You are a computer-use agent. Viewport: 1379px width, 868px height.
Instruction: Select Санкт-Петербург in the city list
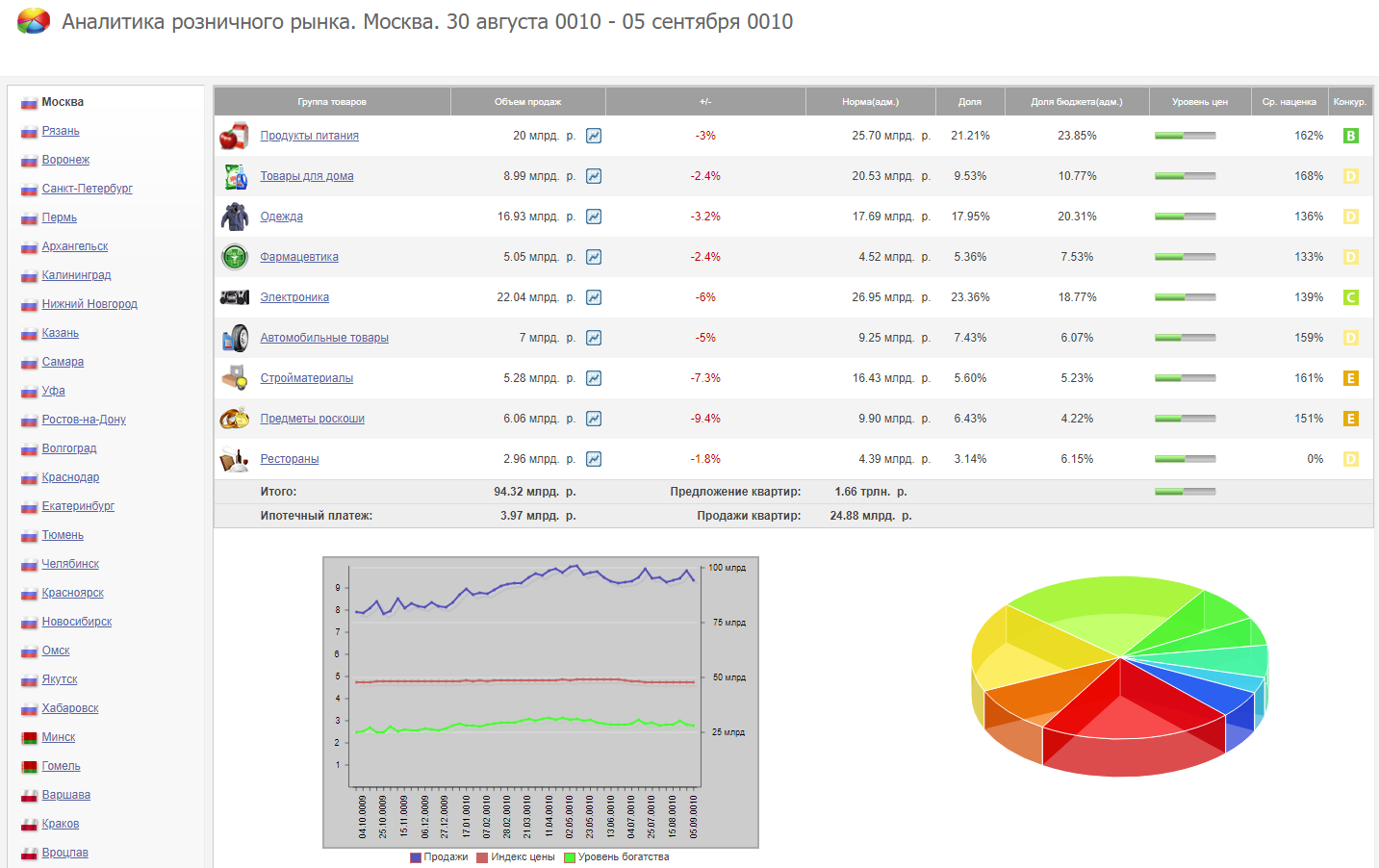click(x=87, y=189)
